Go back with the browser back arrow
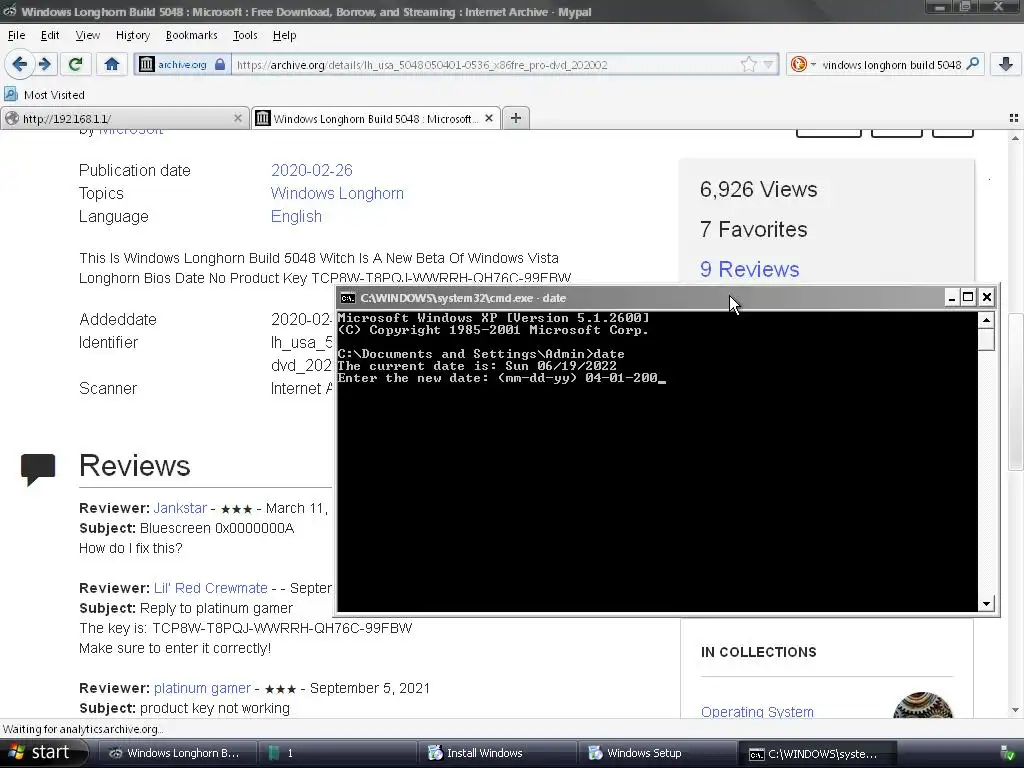 [x=20, y=64]
